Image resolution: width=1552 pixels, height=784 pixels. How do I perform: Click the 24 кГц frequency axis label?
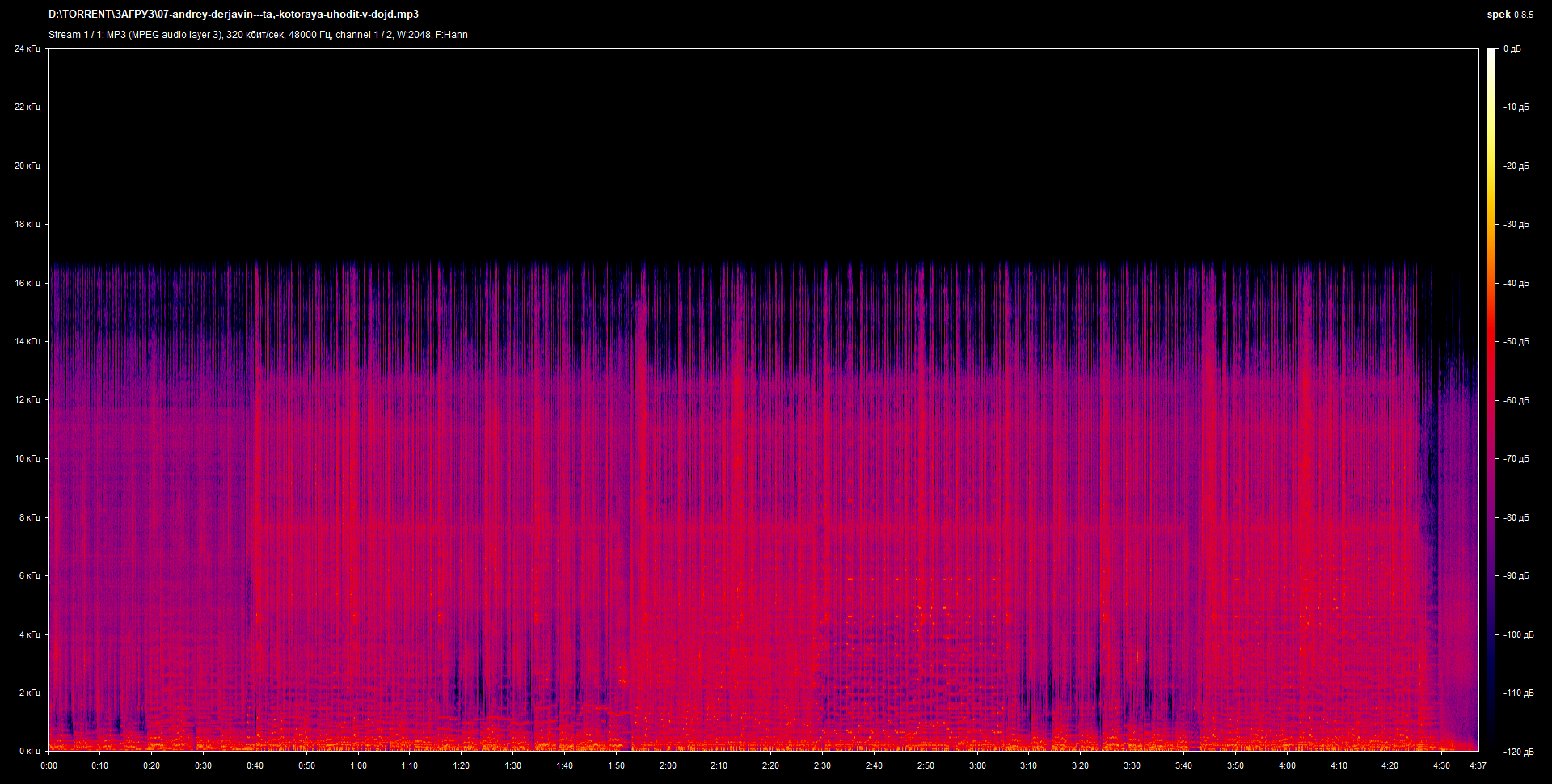[x=27, y=49]
